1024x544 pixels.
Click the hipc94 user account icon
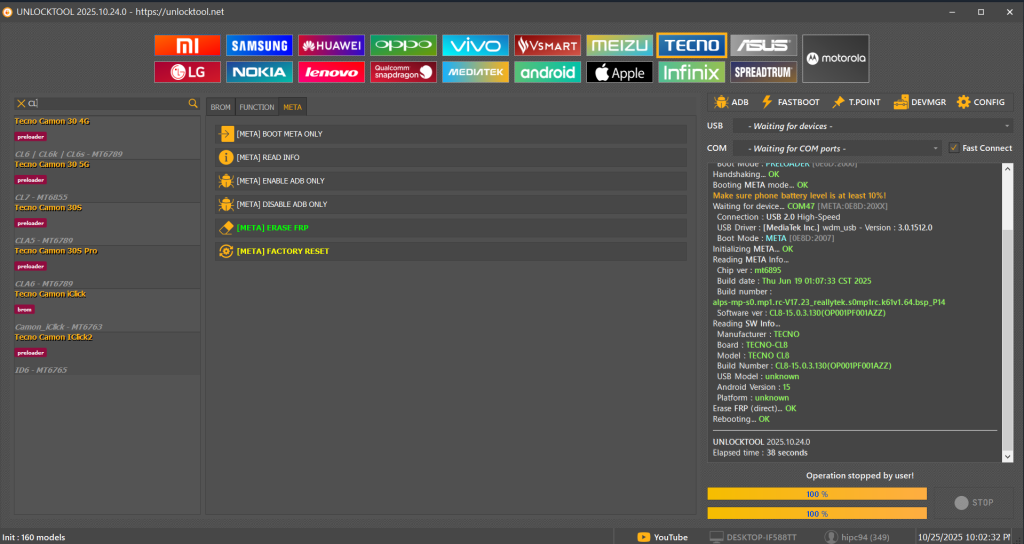point(831,537)
